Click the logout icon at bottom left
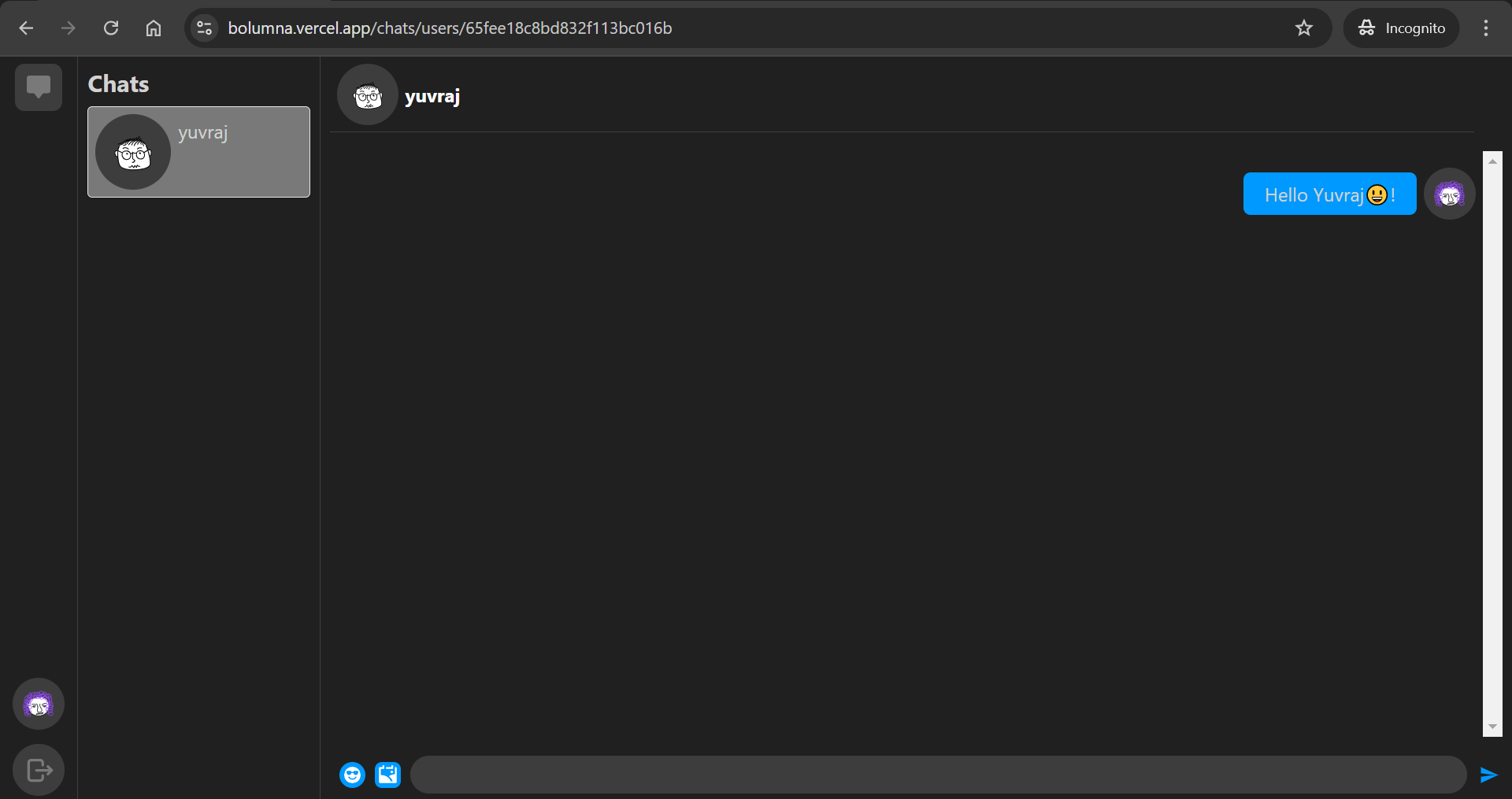Image resolution: width=1512 pixels, height=799 pixels. pos(39,770)
